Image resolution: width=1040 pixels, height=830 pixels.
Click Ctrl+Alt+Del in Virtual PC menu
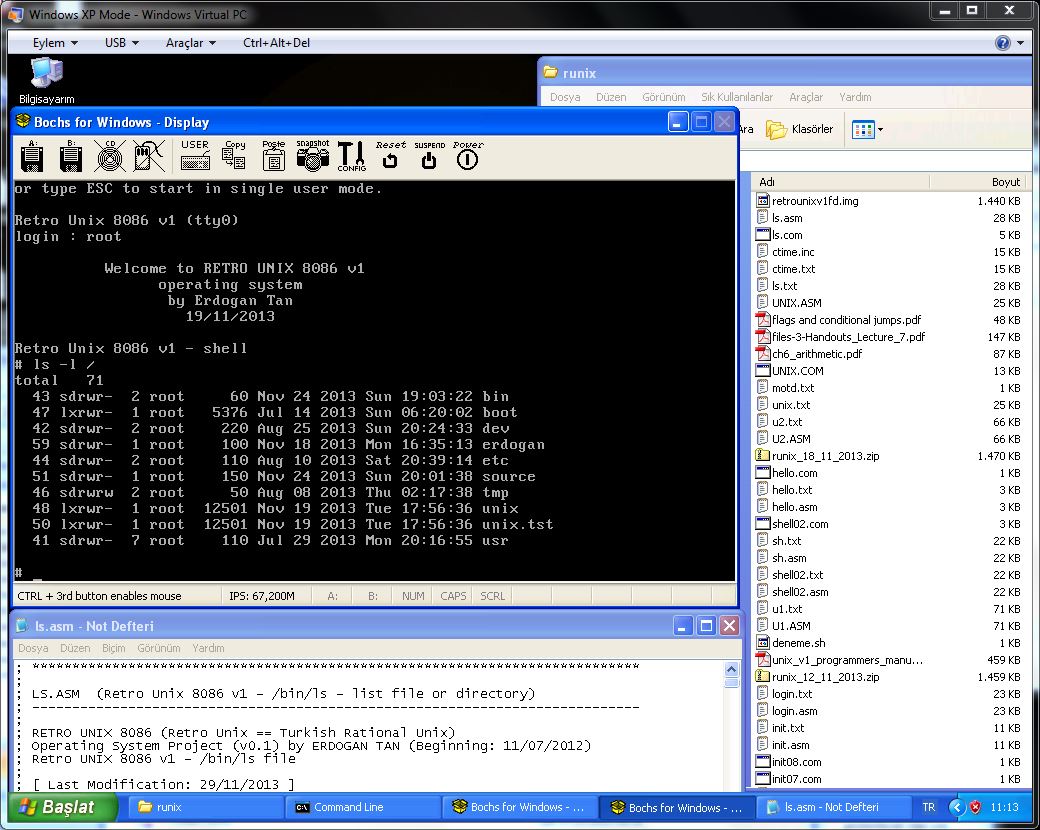click(x=277, y=42)
